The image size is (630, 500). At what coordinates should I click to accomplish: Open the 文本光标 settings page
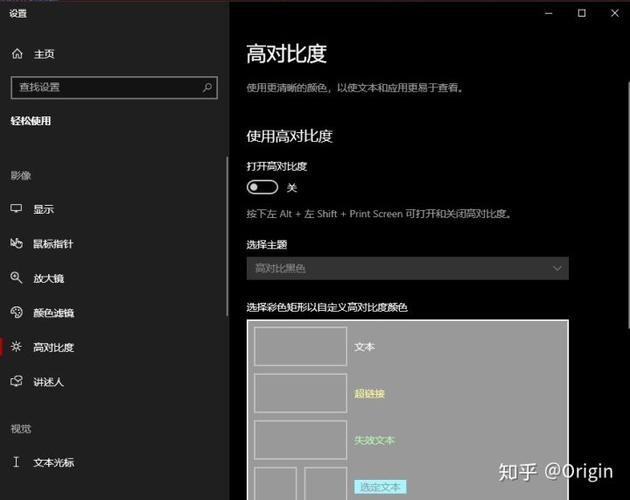tap(53, 463)
